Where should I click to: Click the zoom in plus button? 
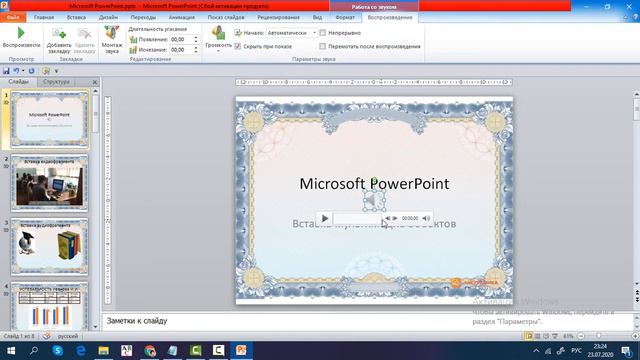(x=635, y=336)
